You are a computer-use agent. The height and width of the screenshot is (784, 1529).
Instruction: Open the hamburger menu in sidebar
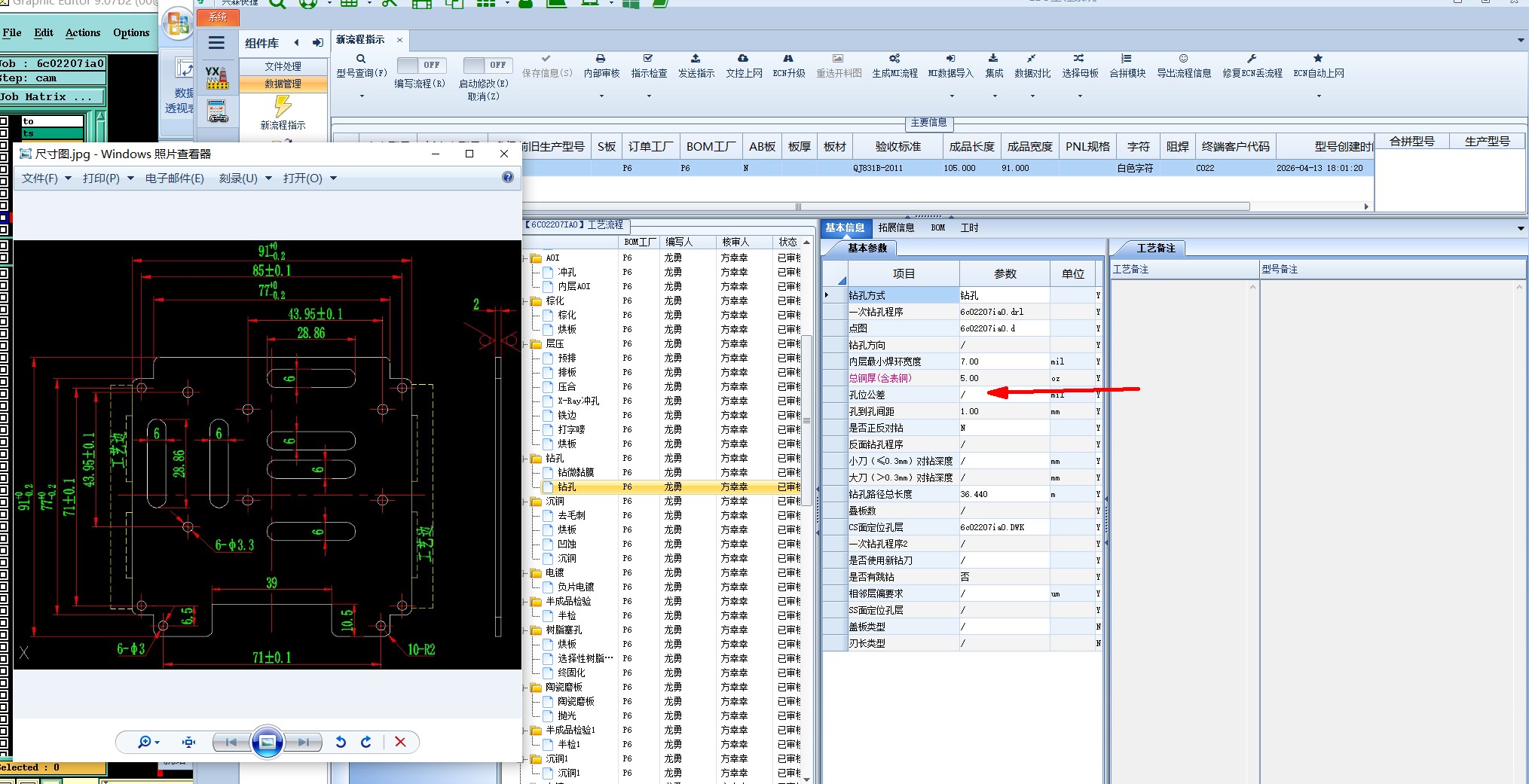coord(216,43)
